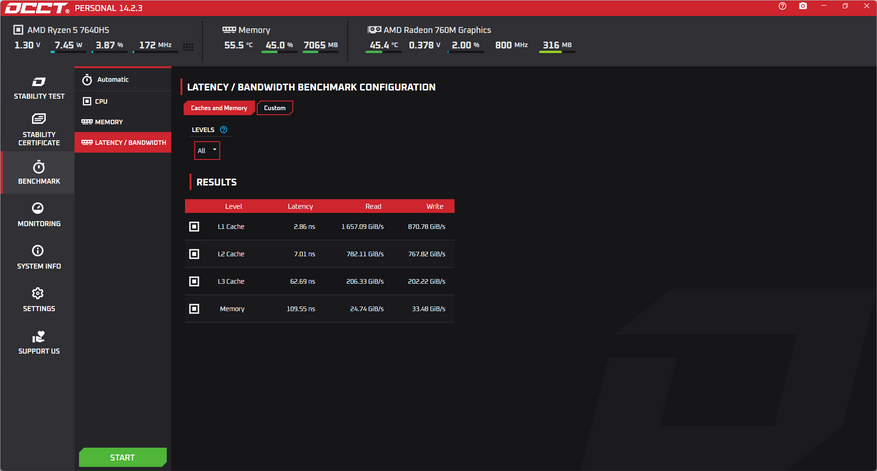Click the Latency column header

point(300,206)
